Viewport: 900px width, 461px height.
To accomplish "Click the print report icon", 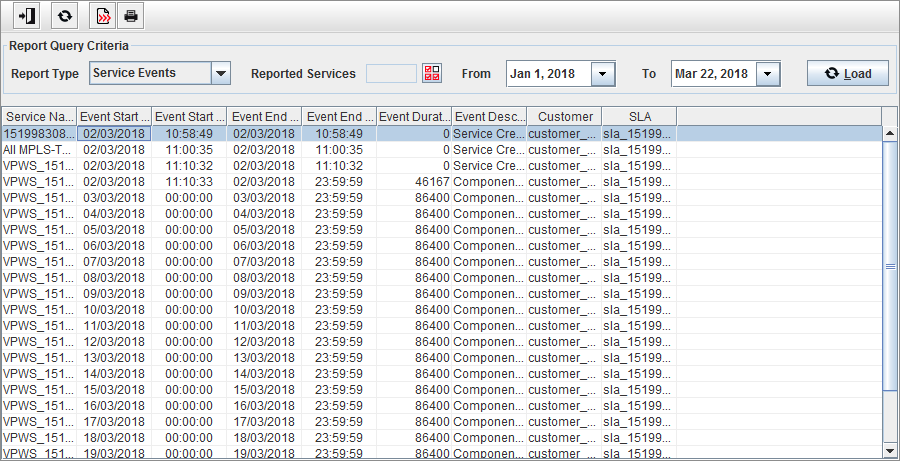I will coord(130,16).
